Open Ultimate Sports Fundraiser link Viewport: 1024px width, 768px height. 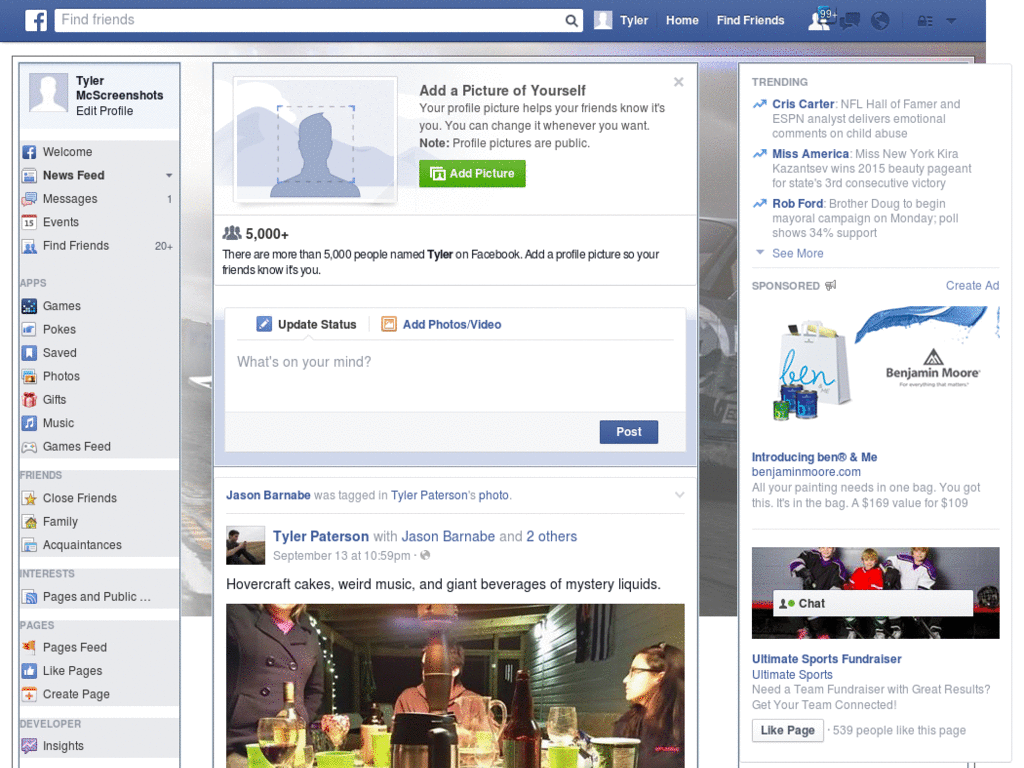[826, 659]
